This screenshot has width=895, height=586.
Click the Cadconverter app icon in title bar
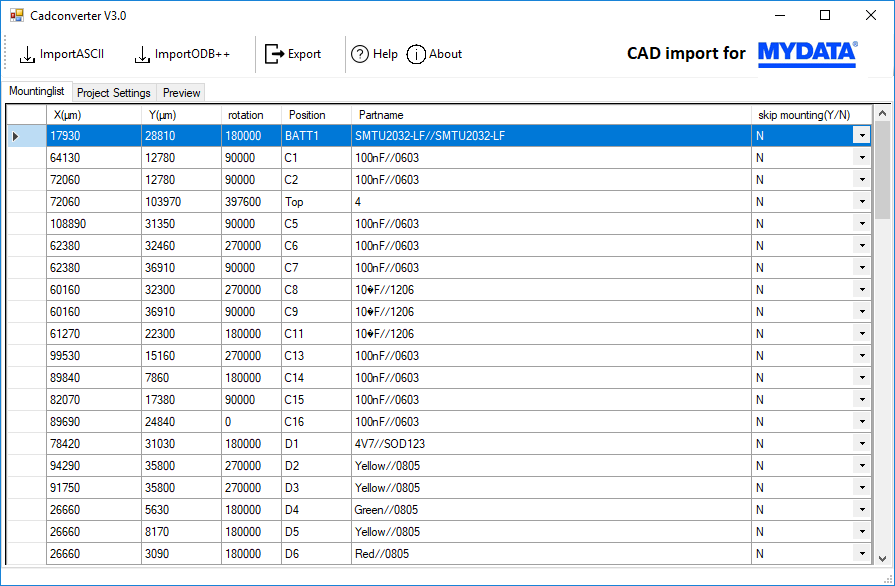(17, 15)
